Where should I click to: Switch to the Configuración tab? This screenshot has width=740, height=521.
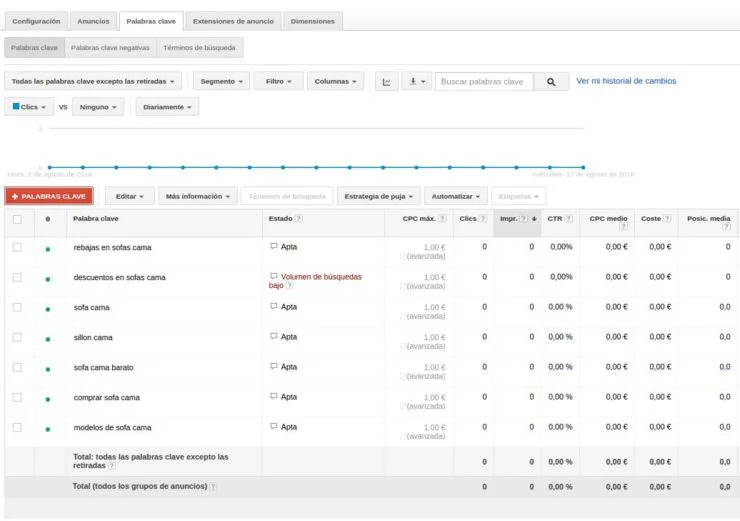point(36,21)
